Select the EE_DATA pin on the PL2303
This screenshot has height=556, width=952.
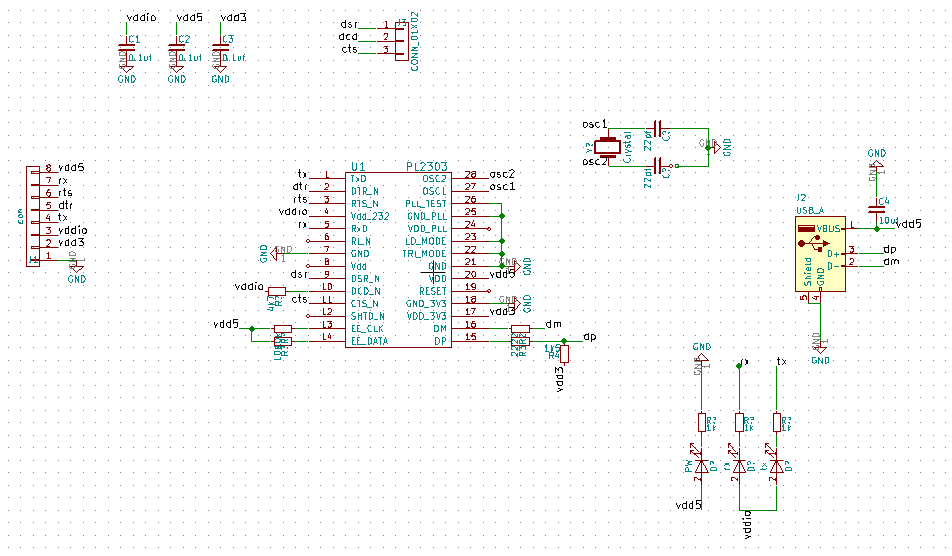coord(368,340)
